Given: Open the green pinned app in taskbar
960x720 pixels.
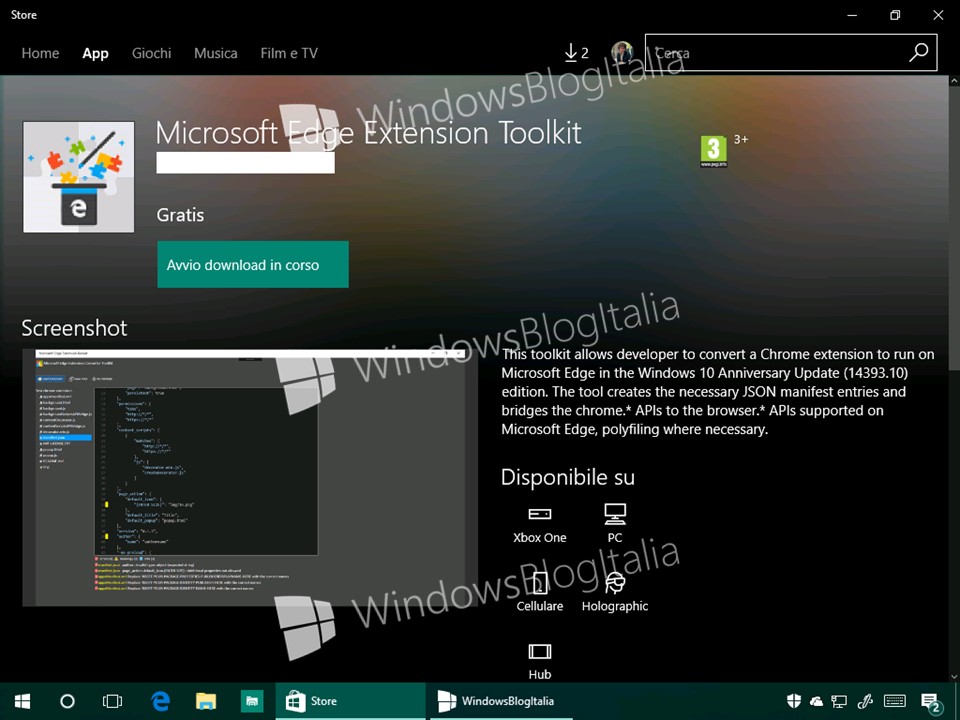Looking at the screenshot, I should [x=252, y=701].
